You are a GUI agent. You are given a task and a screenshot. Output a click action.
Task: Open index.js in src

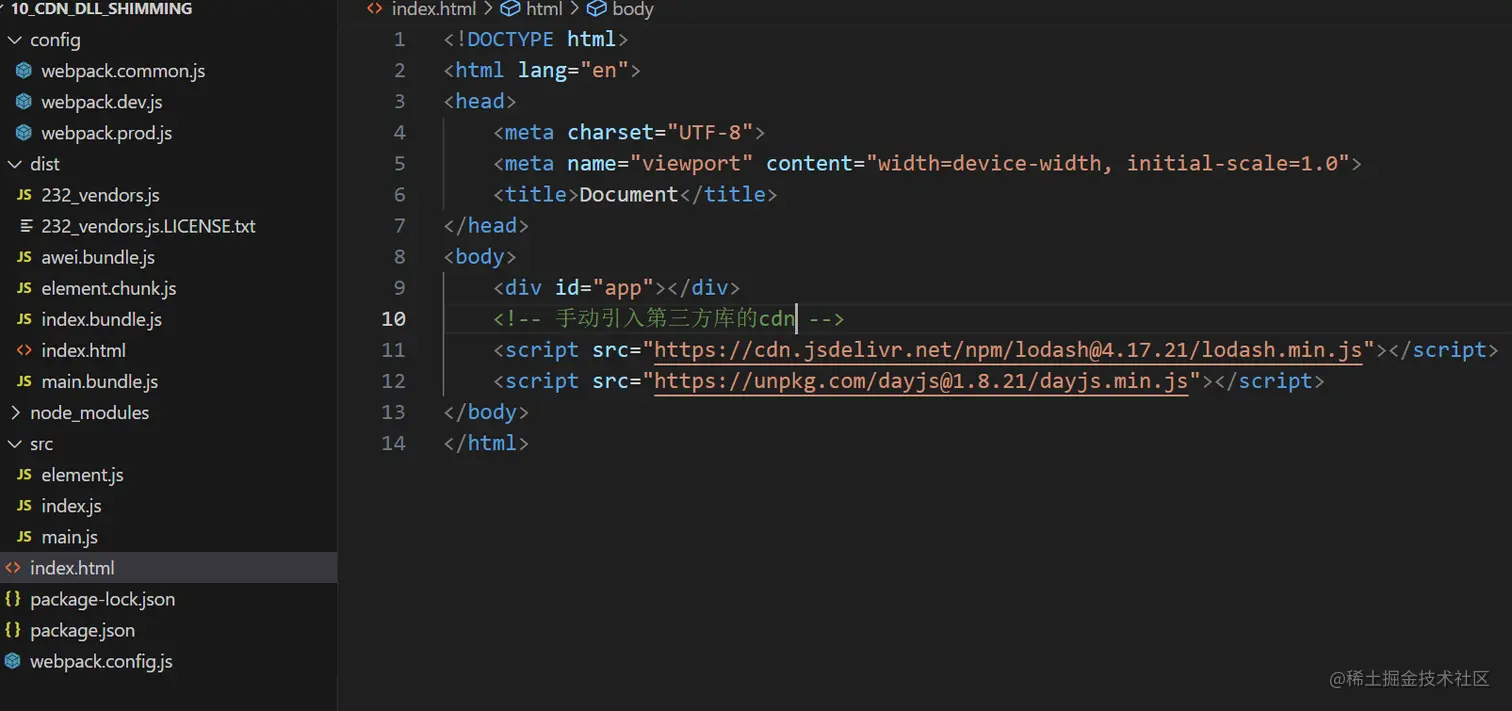pyautogui.click(x=71, y=506)
